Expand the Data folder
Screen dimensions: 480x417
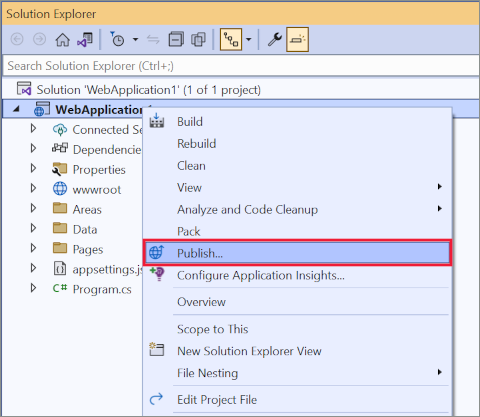(x=33, y=229)
